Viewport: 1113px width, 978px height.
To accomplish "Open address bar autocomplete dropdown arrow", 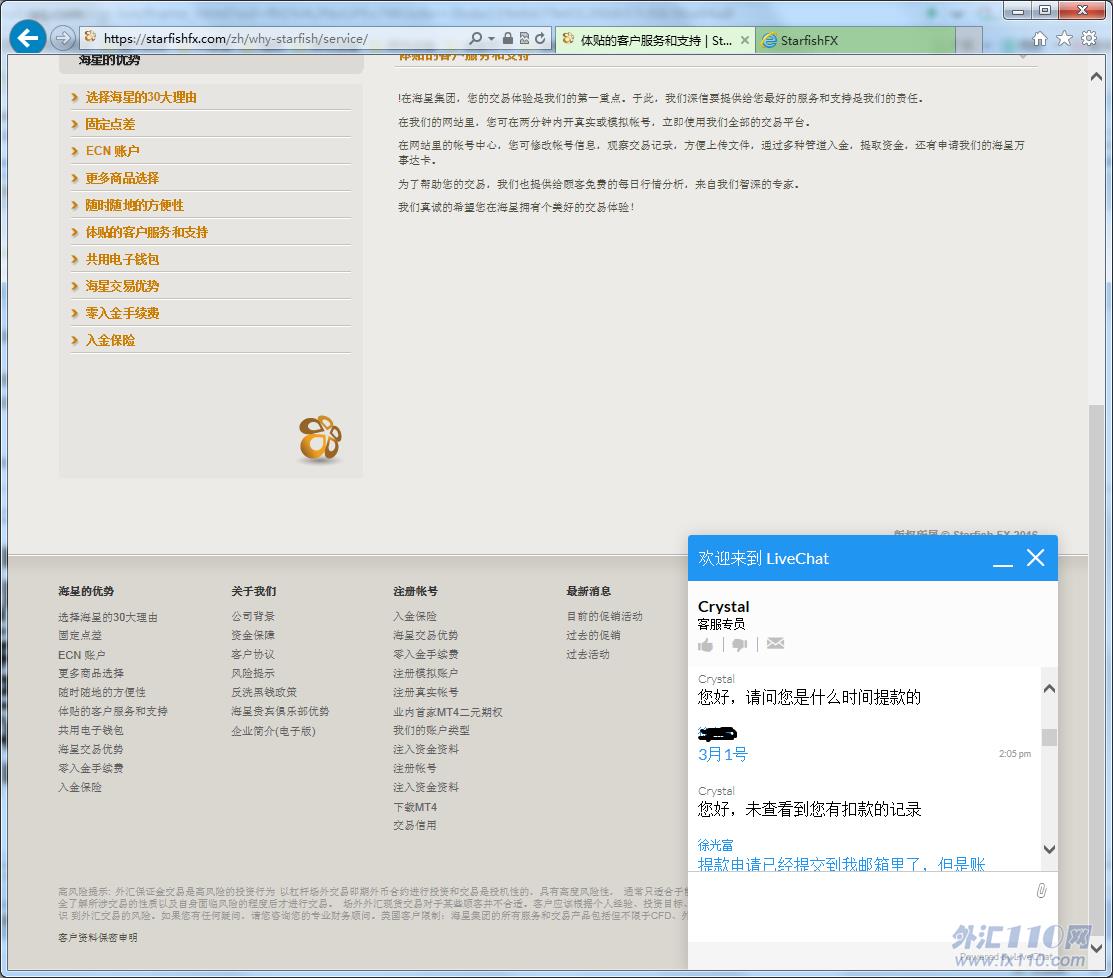I will click(491, 38).
